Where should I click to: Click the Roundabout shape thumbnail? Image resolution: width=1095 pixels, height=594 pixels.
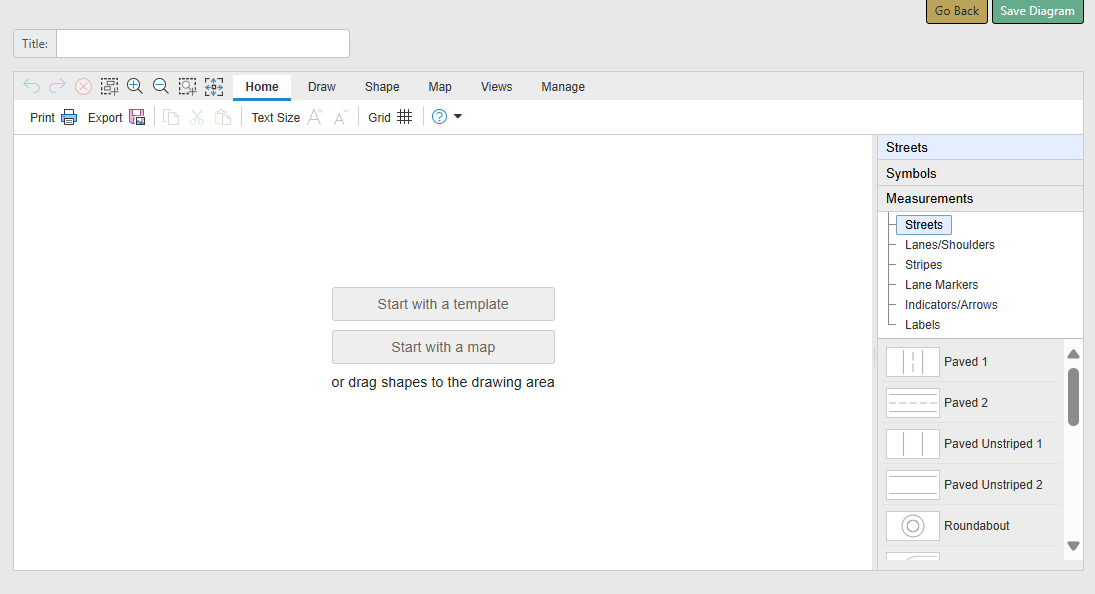click(x=912, y=526)
